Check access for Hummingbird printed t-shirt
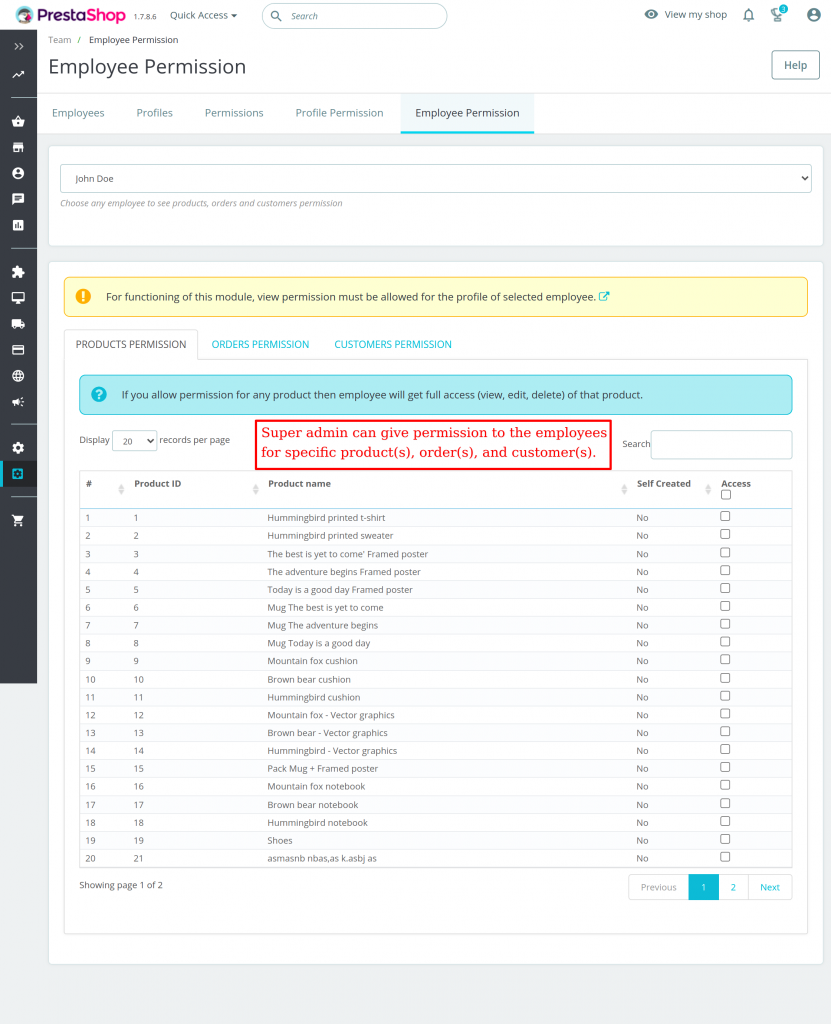Viewport: 831px width, 1024px height. pos(725,517)
